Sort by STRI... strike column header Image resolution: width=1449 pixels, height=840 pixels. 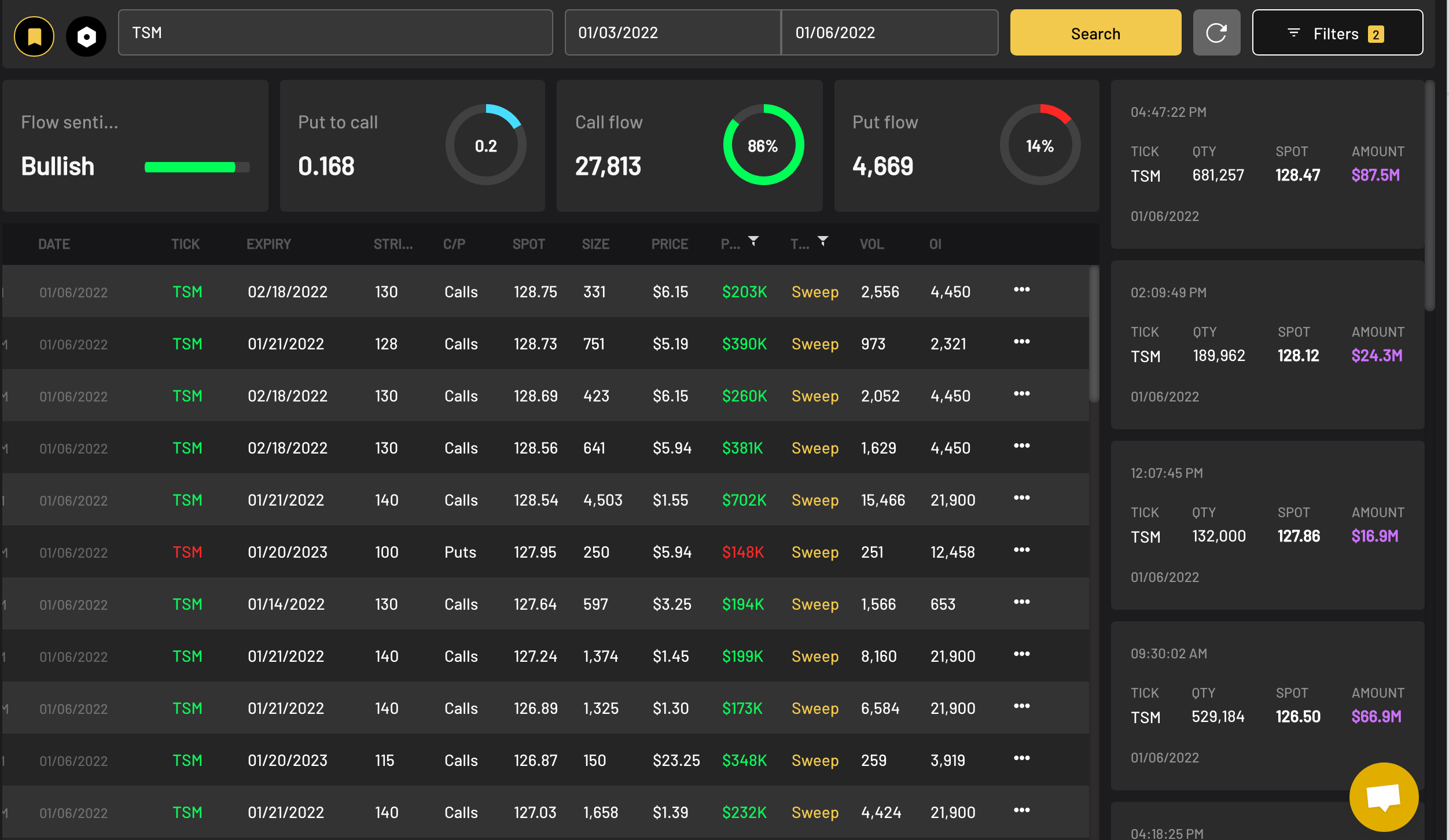(x=393, y=244)
